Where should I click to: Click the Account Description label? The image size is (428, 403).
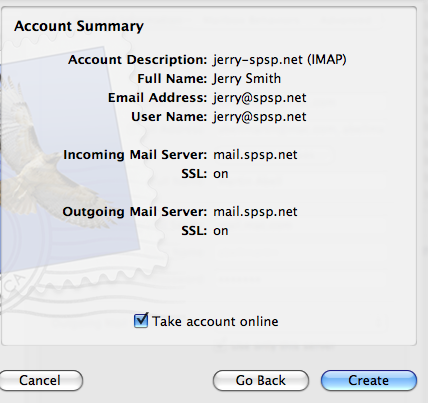(x=138, y=60)
